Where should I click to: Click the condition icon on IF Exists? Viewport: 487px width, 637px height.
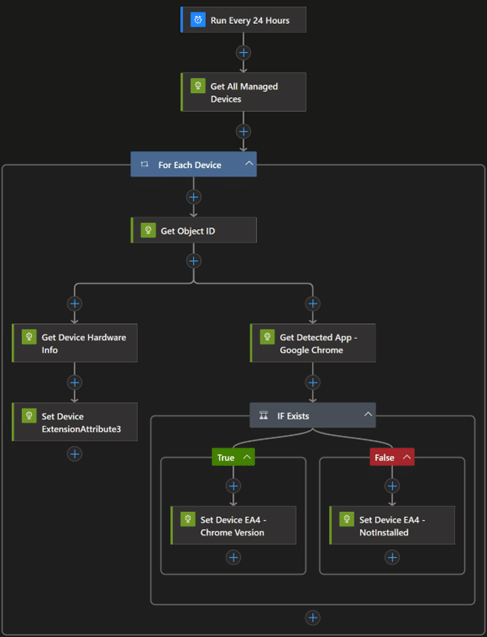point(264,415)
